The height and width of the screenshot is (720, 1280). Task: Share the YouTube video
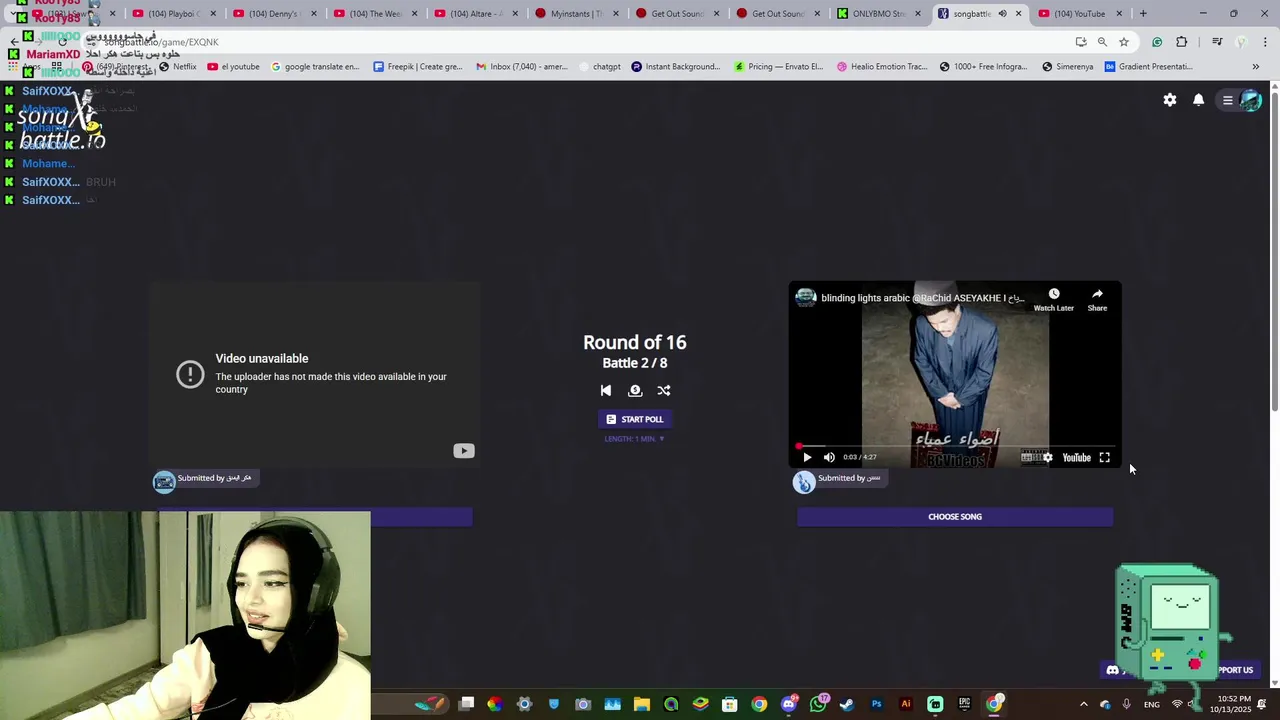[x=1097, y=299]
